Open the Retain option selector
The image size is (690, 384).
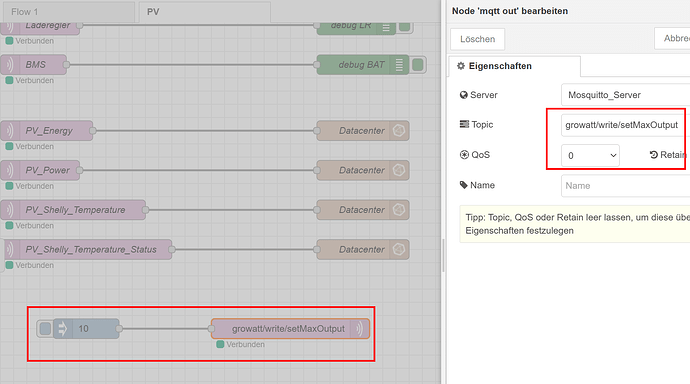[668, 155]
